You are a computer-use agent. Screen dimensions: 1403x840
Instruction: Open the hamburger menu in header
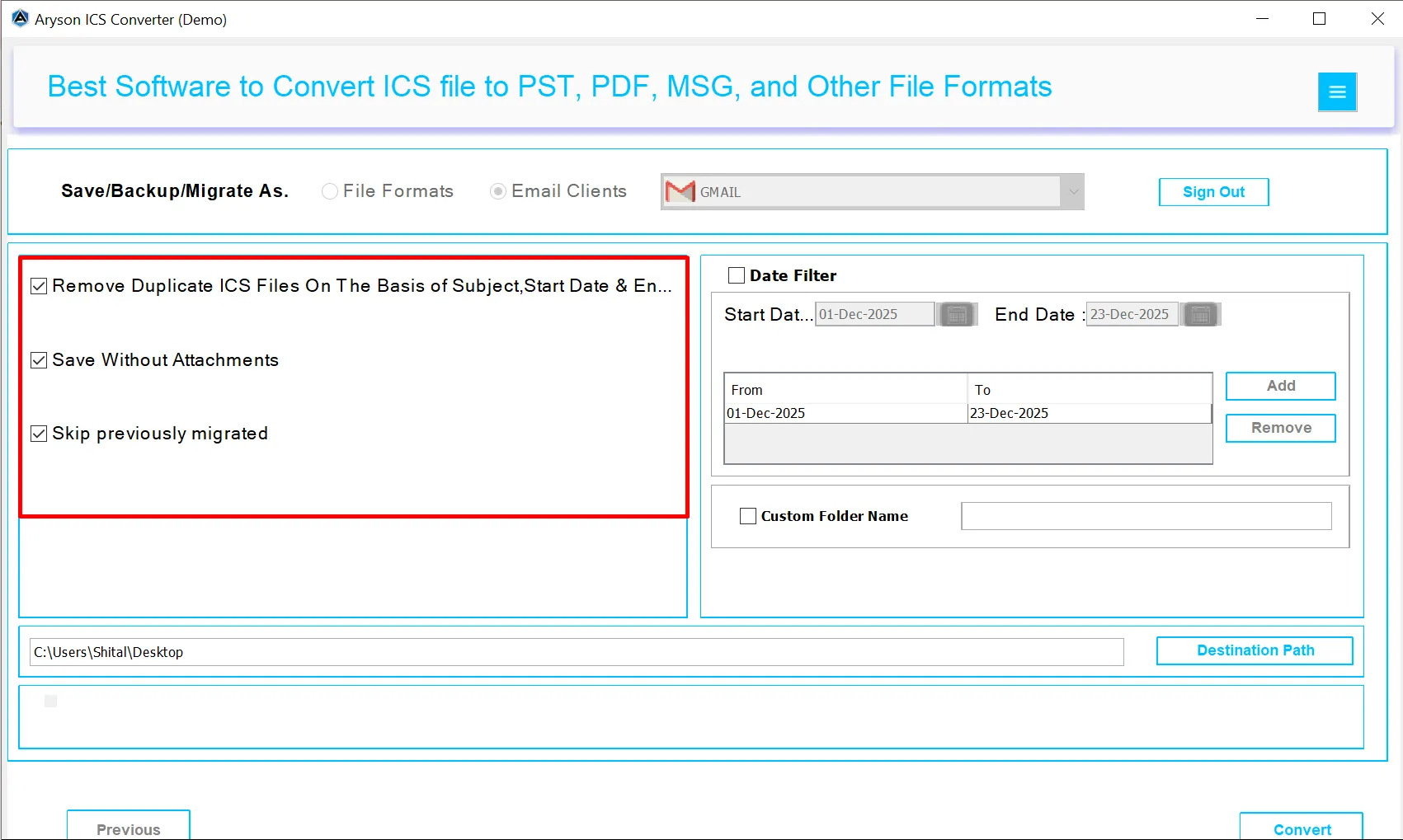coord(1337,92)
